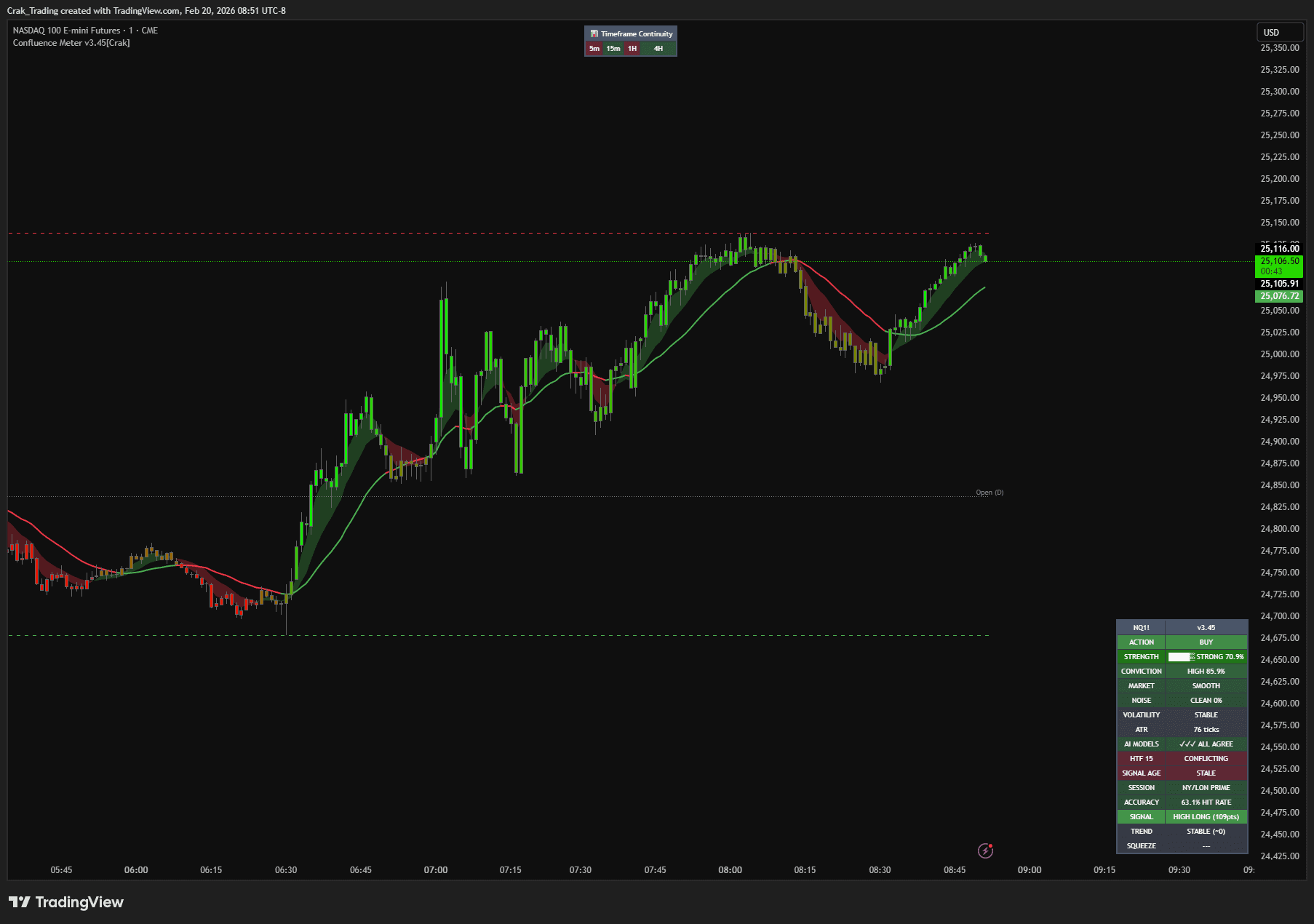Viewport: 1314px width, 924px height.
Task: Click the 08:45 time axis label
Action: 955,870
